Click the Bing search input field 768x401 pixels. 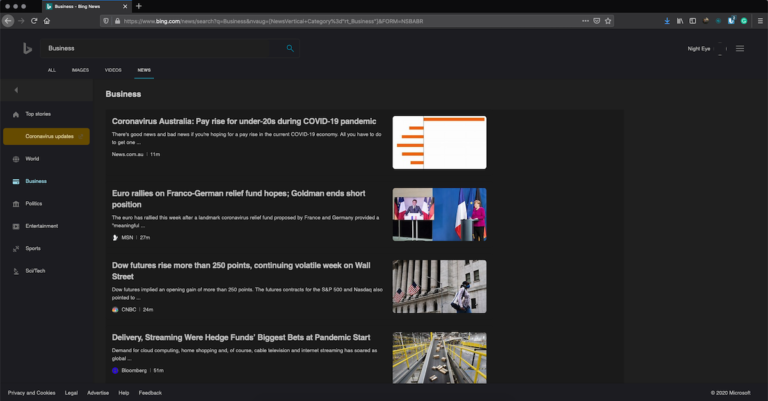[x=157, y=48]
